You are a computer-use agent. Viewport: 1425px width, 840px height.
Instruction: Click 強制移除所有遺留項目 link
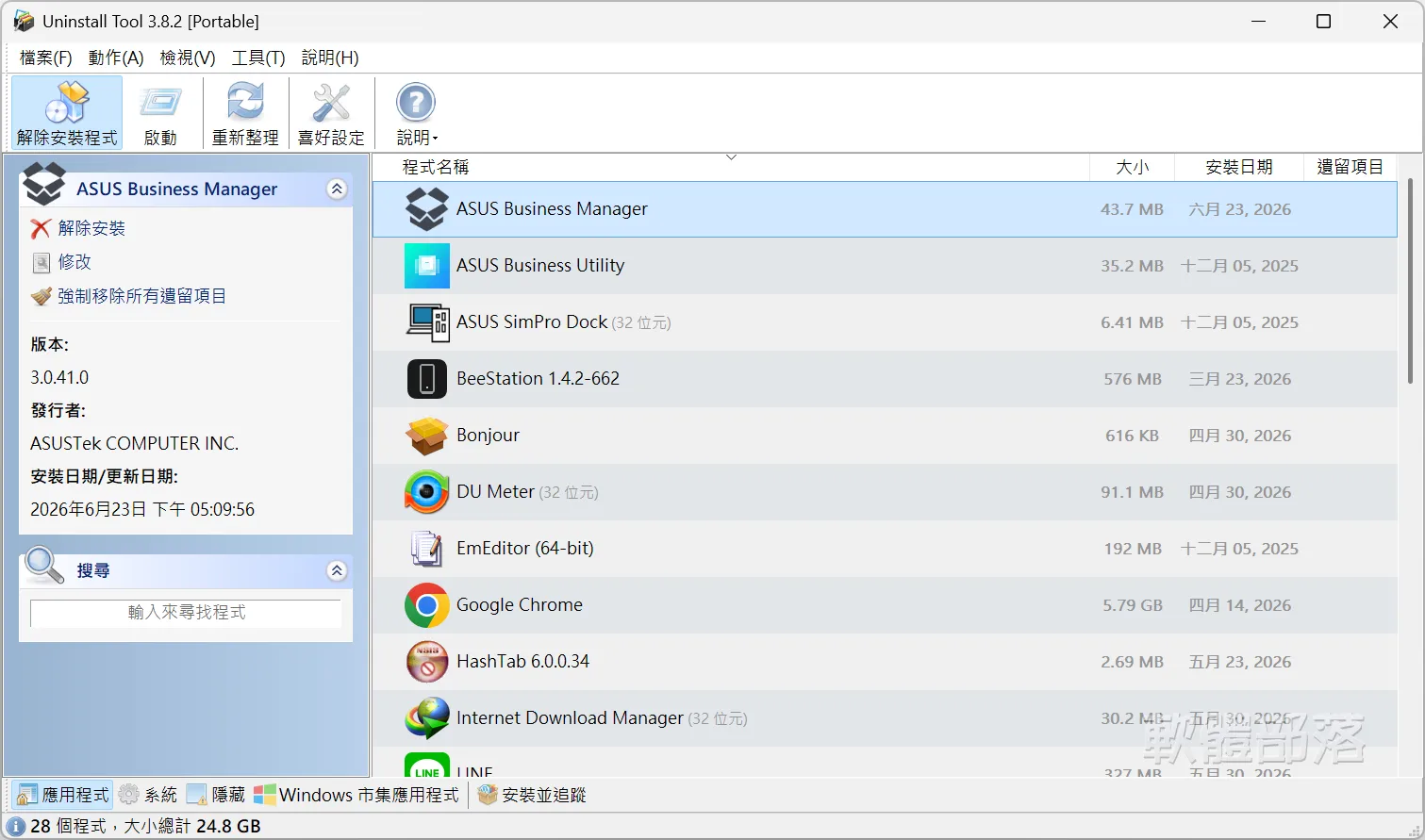(x=142, y=296)
